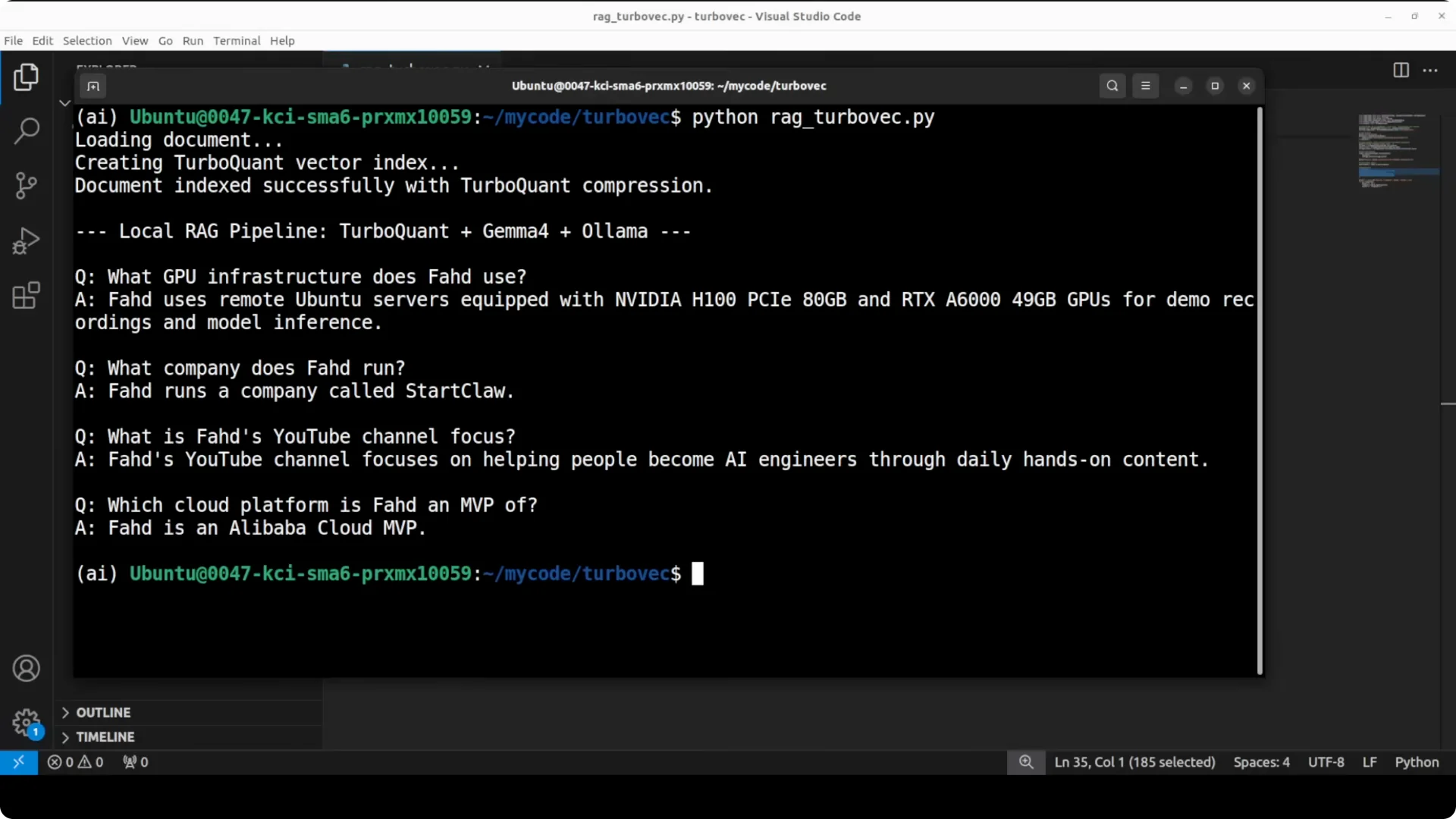Collapse the explorer folder chevron beside the terminal

click(64, 102)
